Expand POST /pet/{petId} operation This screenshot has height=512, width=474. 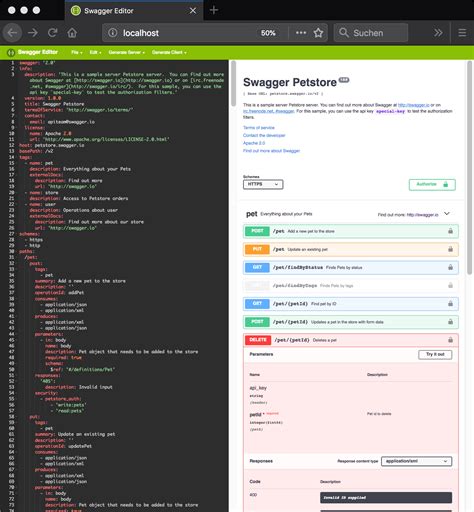(x=350, y=322)
